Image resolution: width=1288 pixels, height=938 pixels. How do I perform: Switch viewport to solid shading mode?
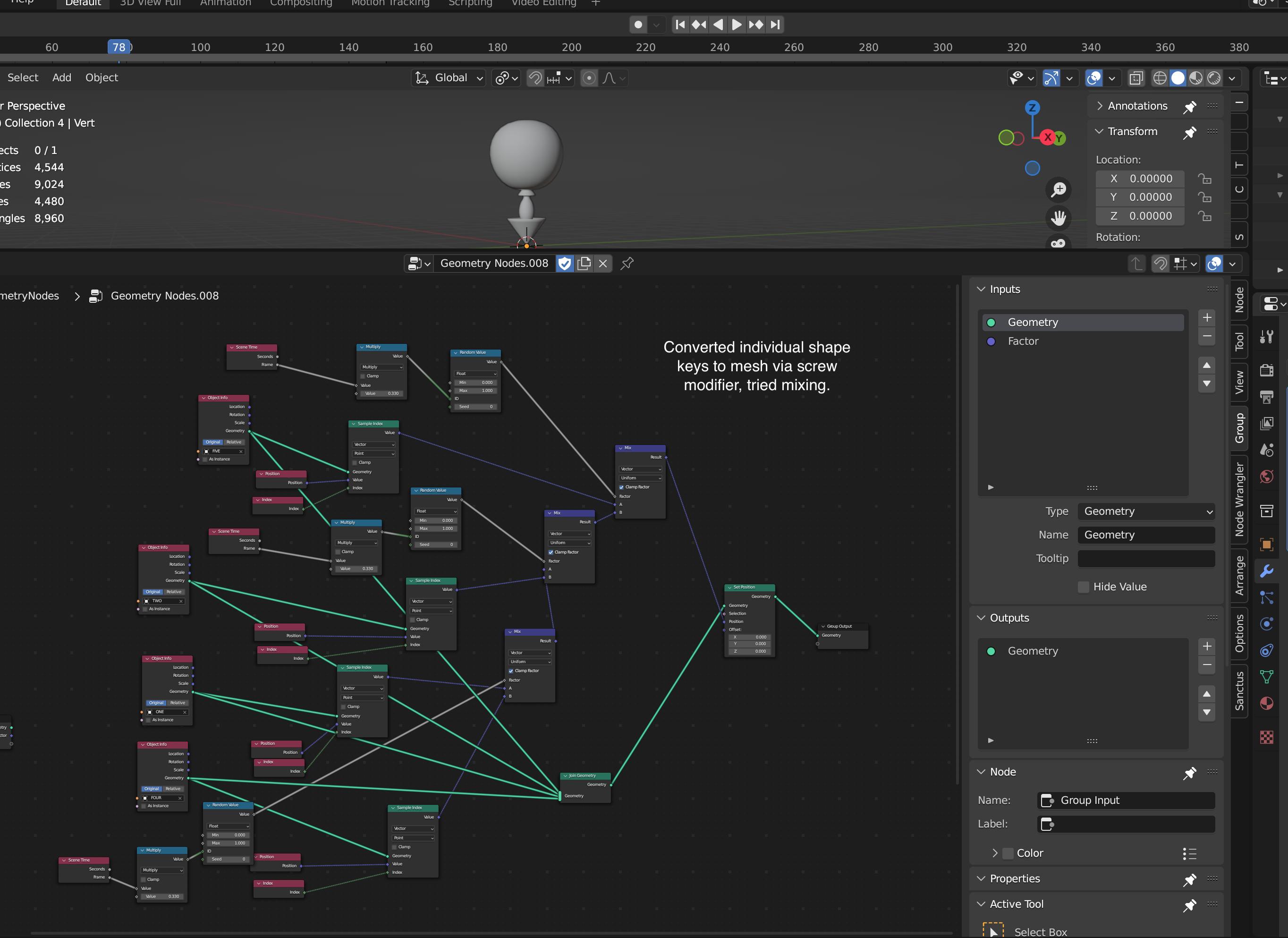pyautogui.click(x=1178, y=78)
